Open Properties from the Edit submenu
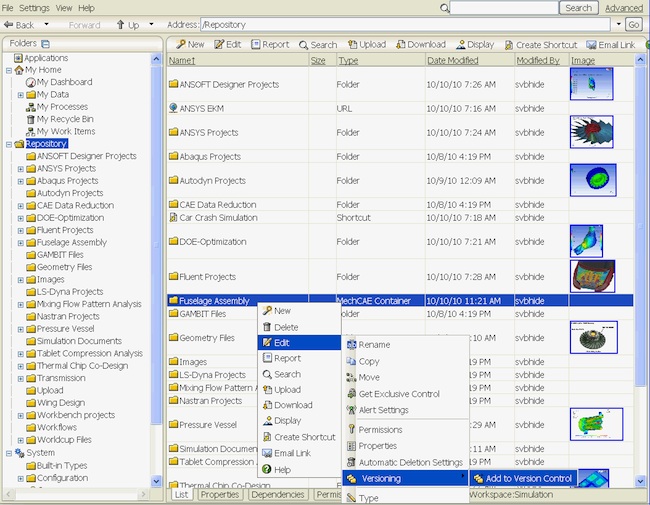This screenshot has width=650, height=505. 372,446
